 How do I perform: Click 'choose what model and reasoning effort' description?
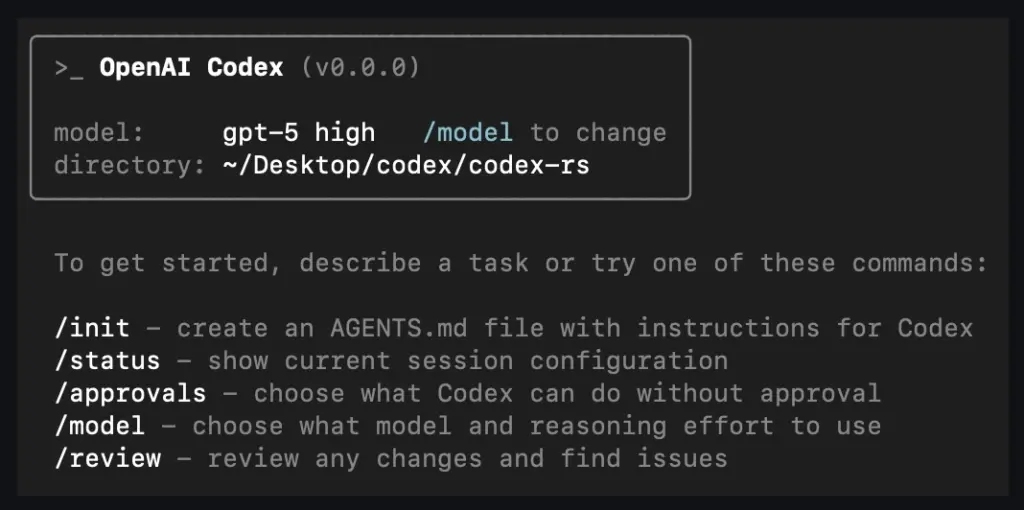[536, 426]
